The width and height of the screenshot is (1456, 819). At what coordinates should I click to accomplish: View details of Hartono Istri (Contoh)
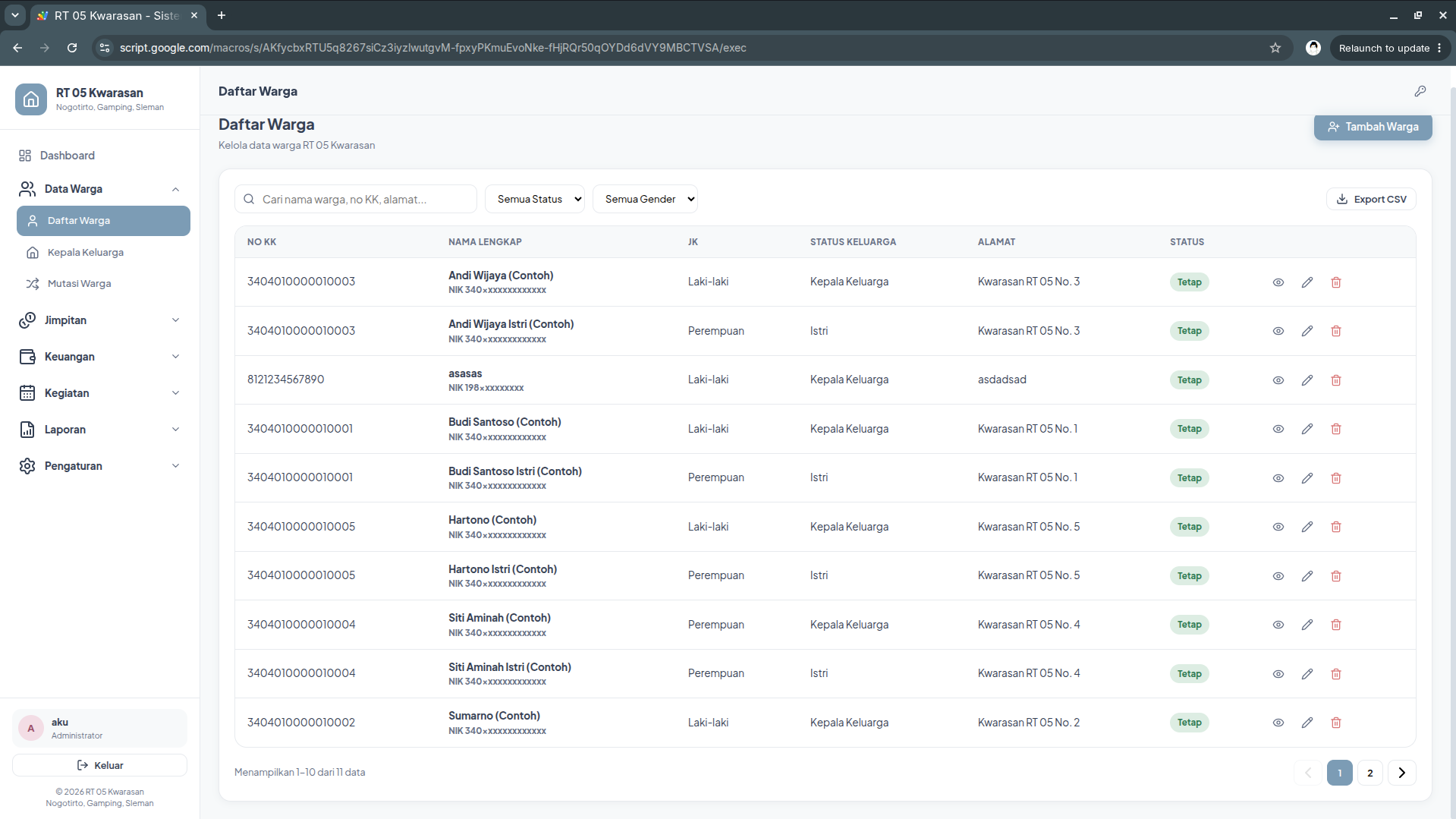(x=1278, y=576)
